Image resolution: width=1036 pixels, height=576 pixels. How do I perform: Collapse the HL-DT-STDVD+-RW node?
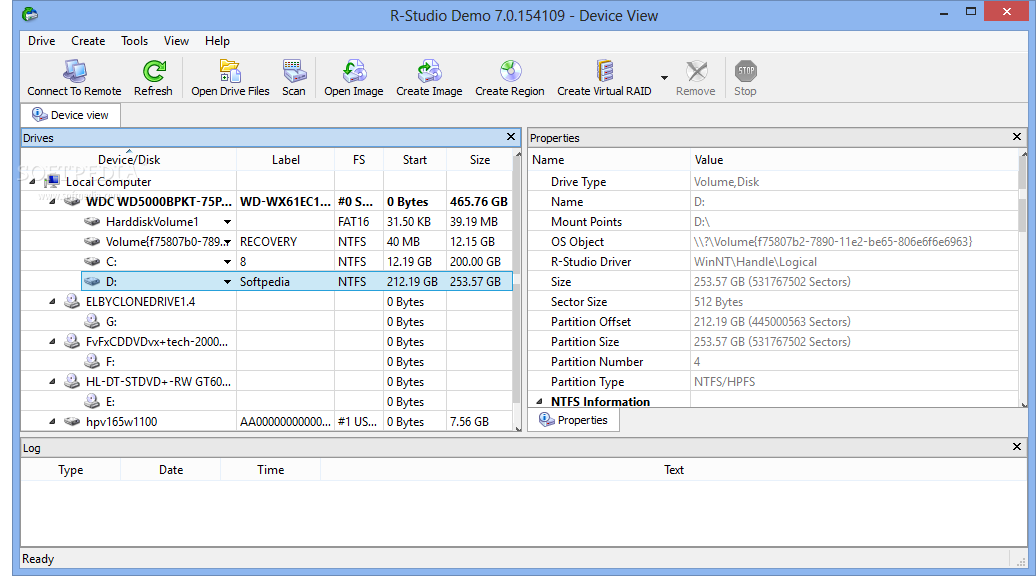coord(52,382)
